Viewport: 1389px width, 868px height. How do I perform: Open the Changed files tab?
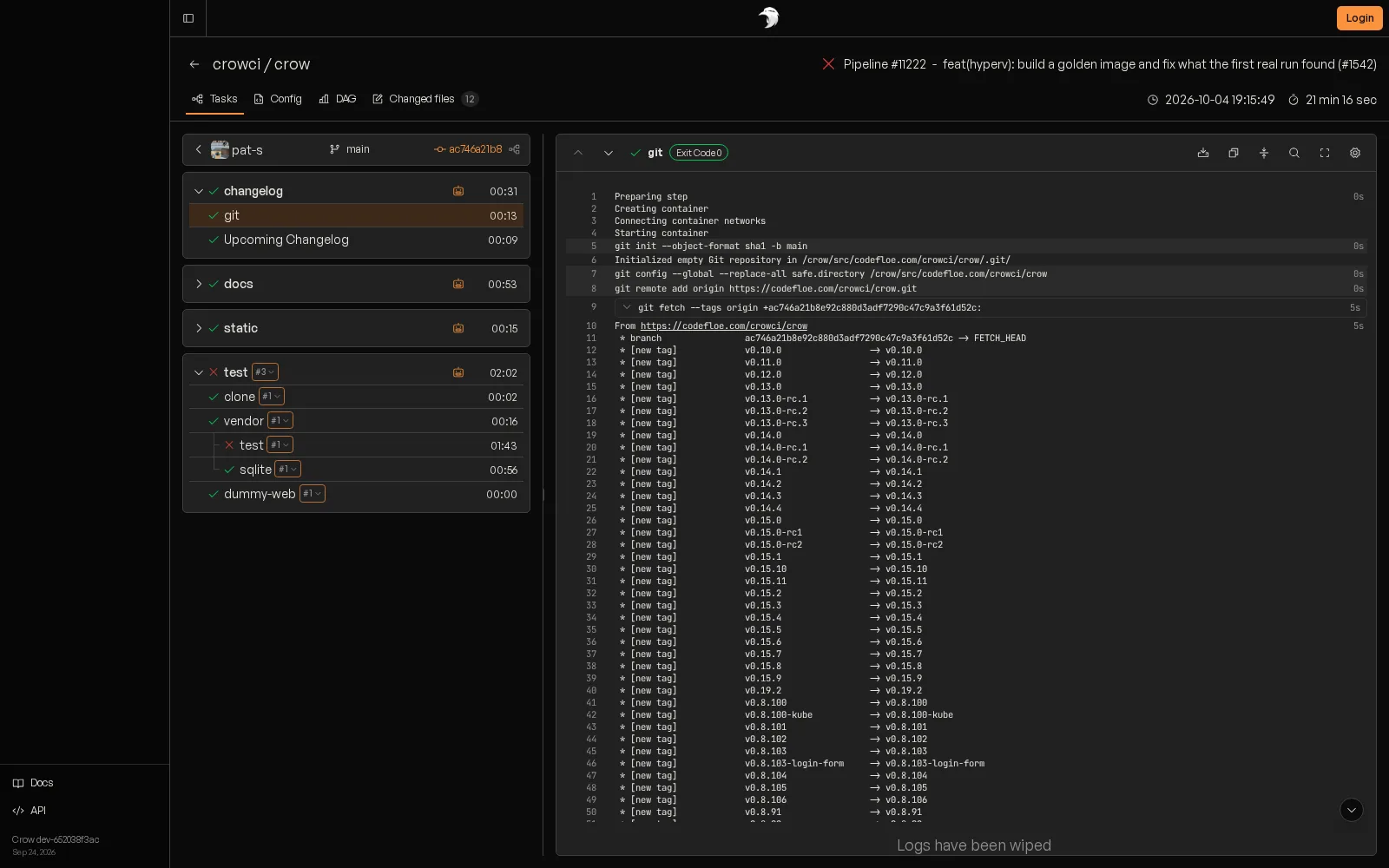[425, 99]
